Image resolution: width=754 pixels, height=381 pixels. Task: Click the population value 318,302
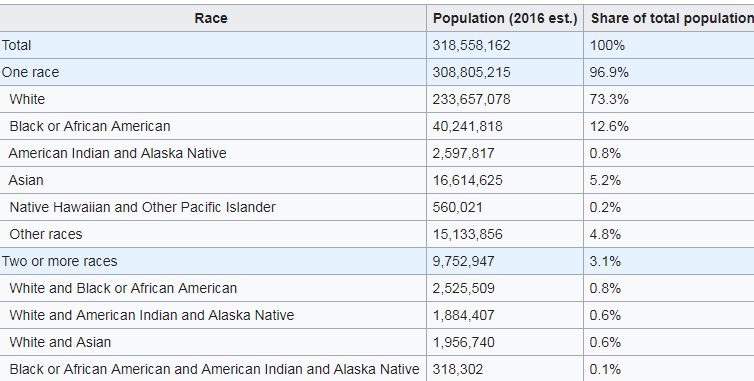click(x=457, y=368)
